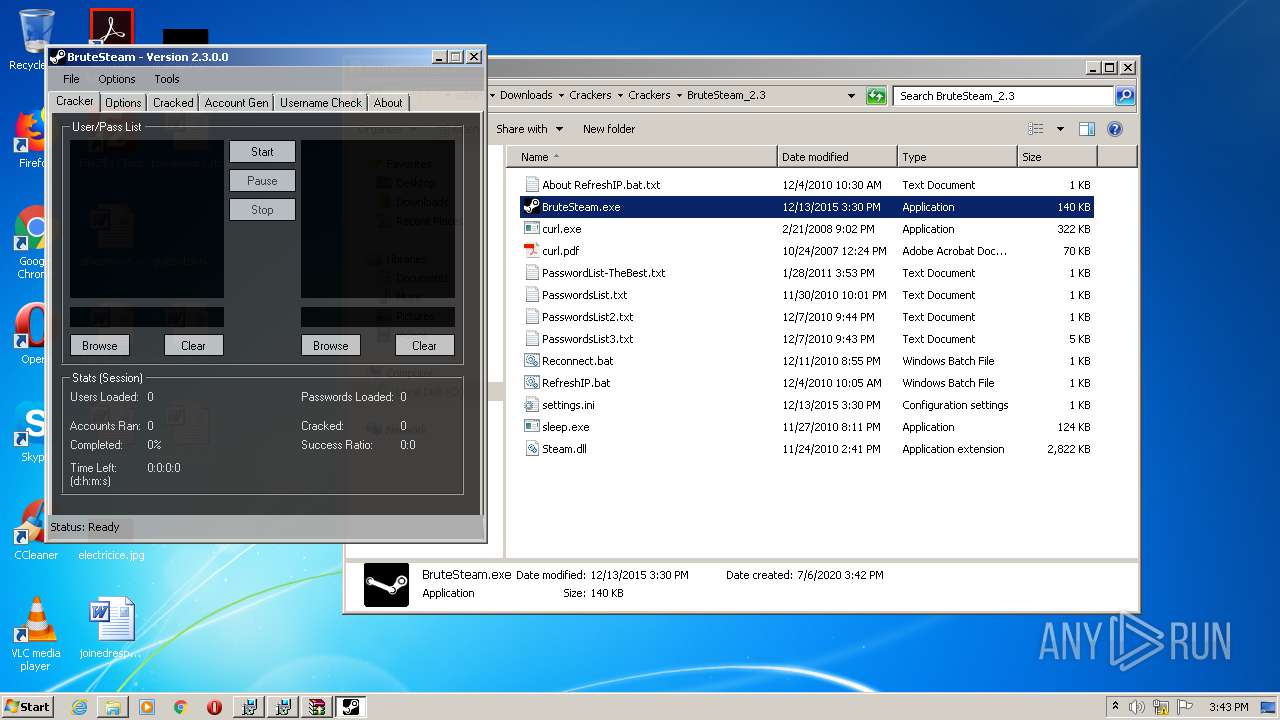The height and width of the screenshot is (720, 1280).
Task: Select the file PasswordsList3.txt
Action: [x=587, y=339]
